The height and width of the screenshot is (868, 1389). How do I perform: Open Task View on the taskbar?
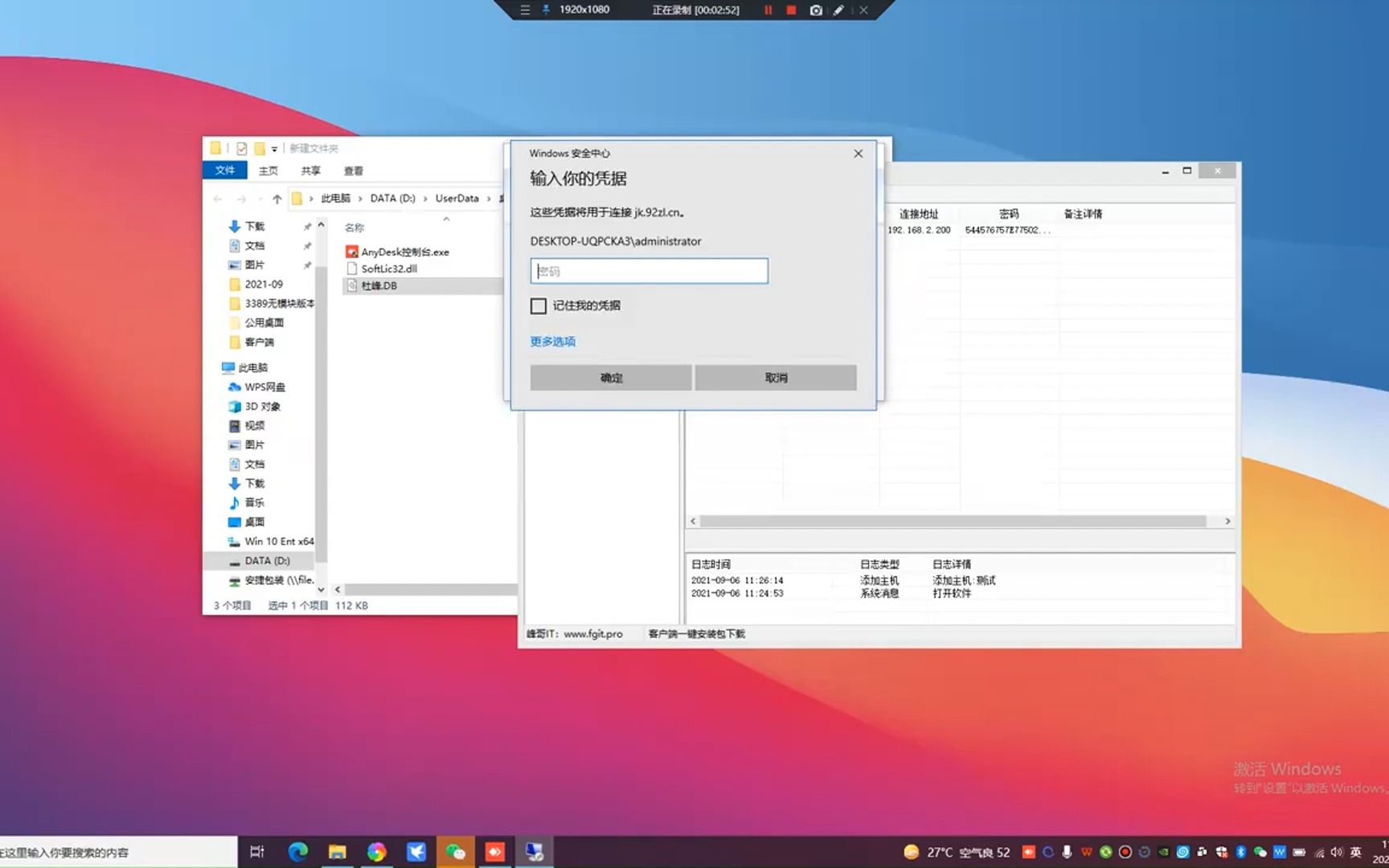pyautogui.click(x=257, y=852)
